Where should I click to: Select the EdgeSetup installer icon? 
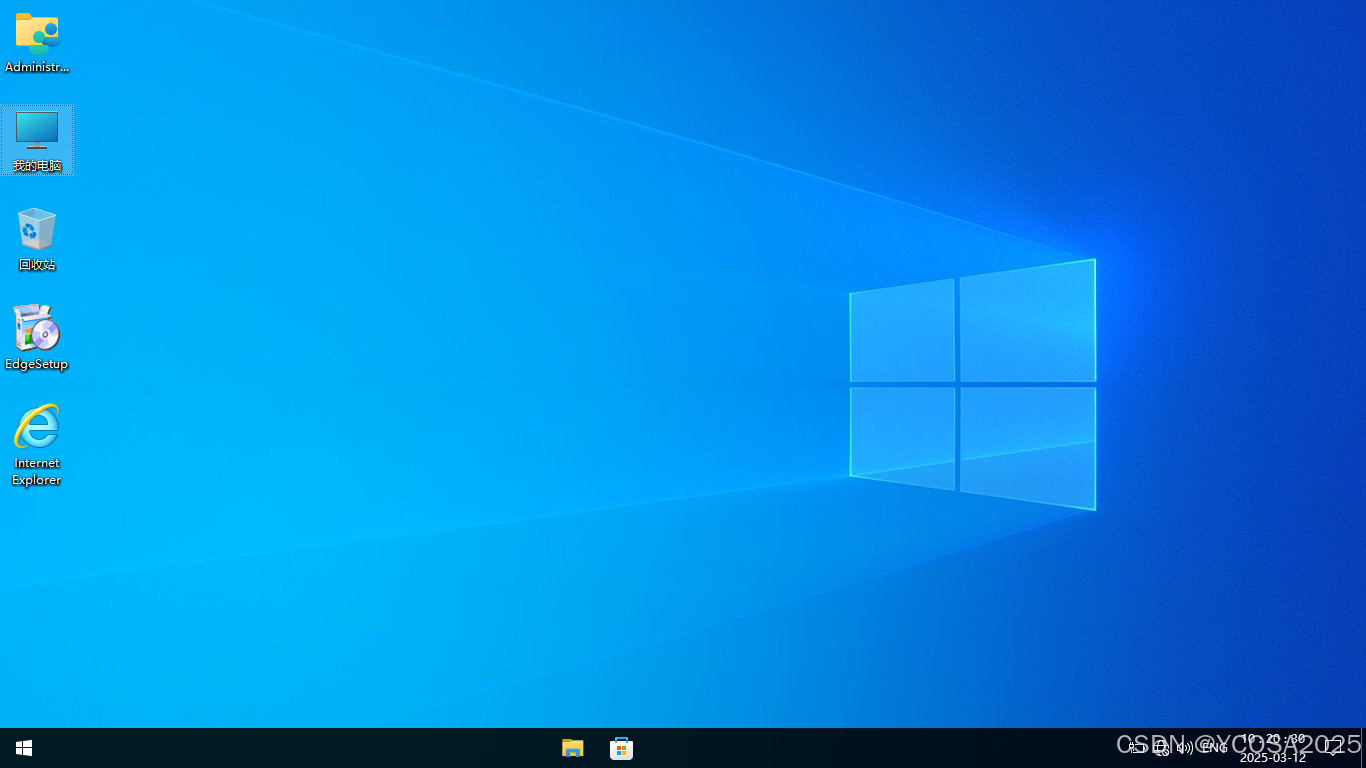(37, 338)
